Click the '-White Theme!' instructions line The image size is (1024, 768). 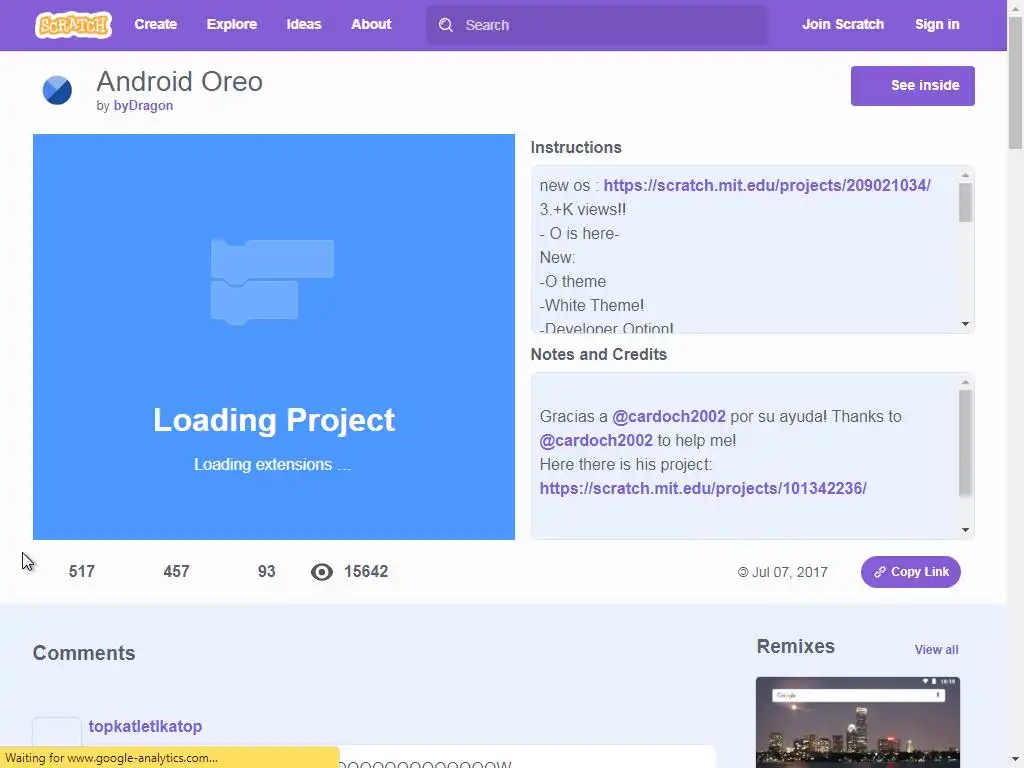(592, 306)
